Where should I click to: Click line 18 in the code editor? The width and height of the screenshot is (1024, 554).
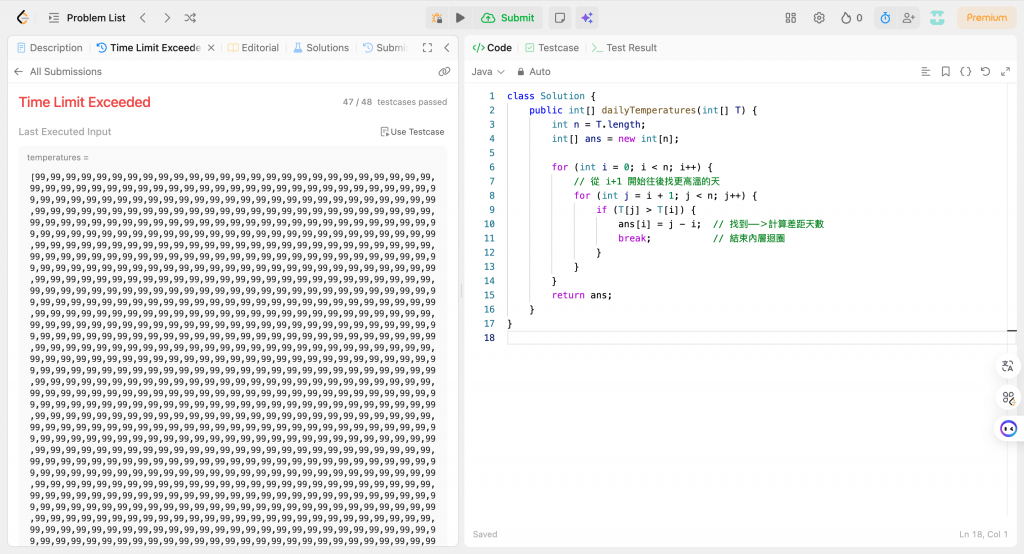coord(758,338)
